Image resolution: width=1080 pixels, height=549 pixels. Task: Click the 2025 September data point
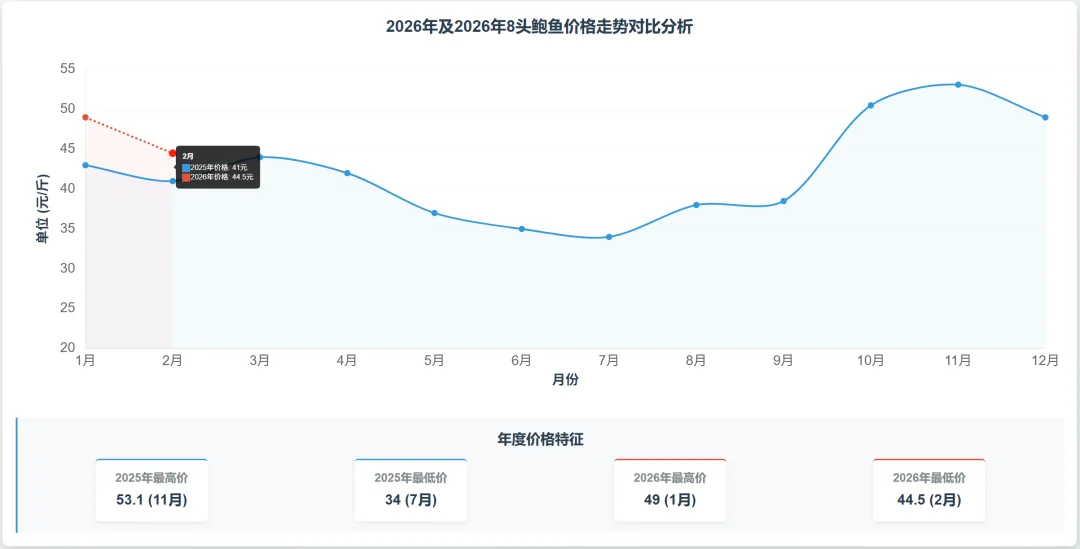pos(783,201)
